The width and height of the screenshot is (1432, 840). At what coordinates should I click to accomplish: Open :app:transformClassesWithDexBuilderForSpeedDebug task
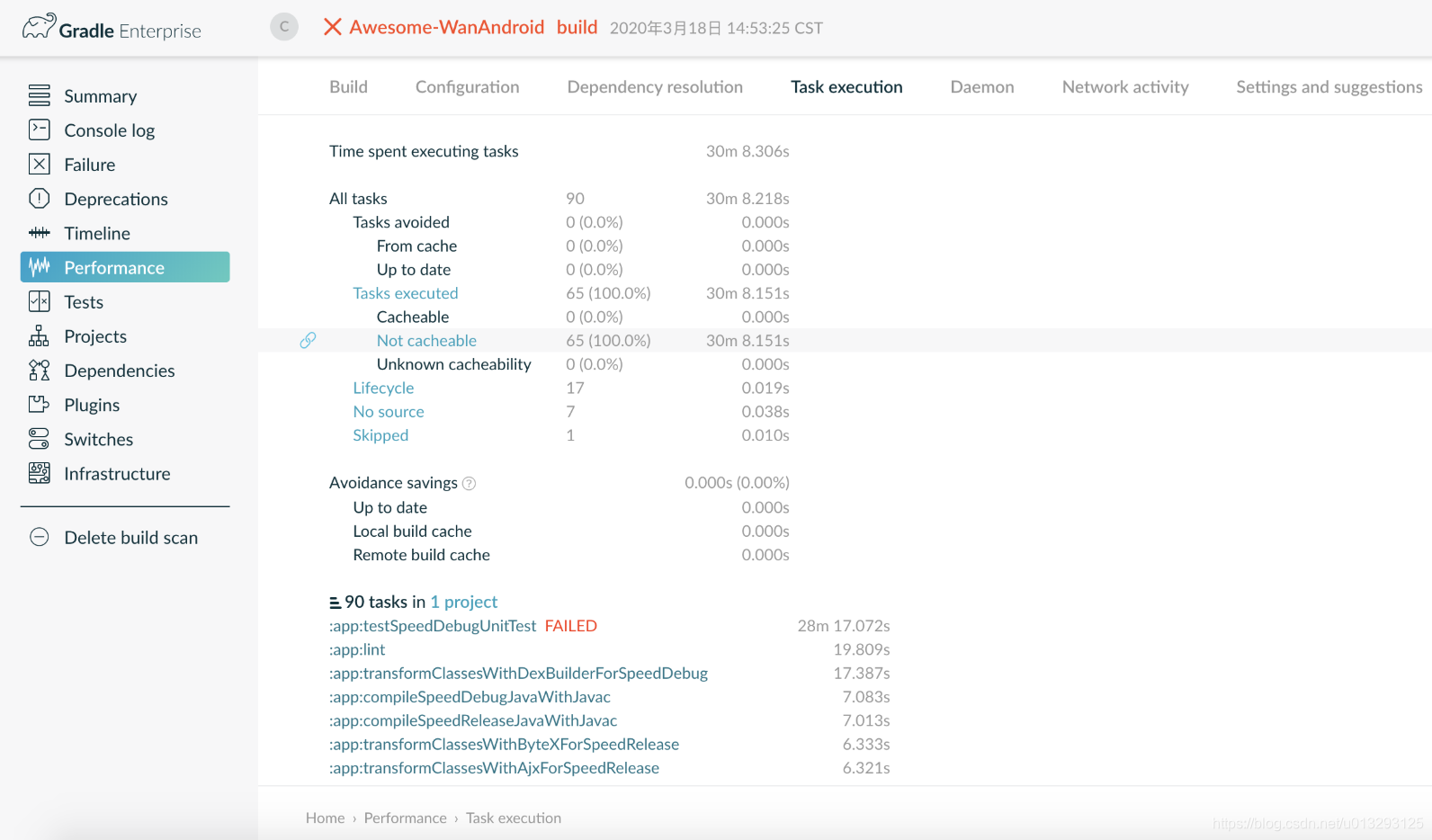518,674
